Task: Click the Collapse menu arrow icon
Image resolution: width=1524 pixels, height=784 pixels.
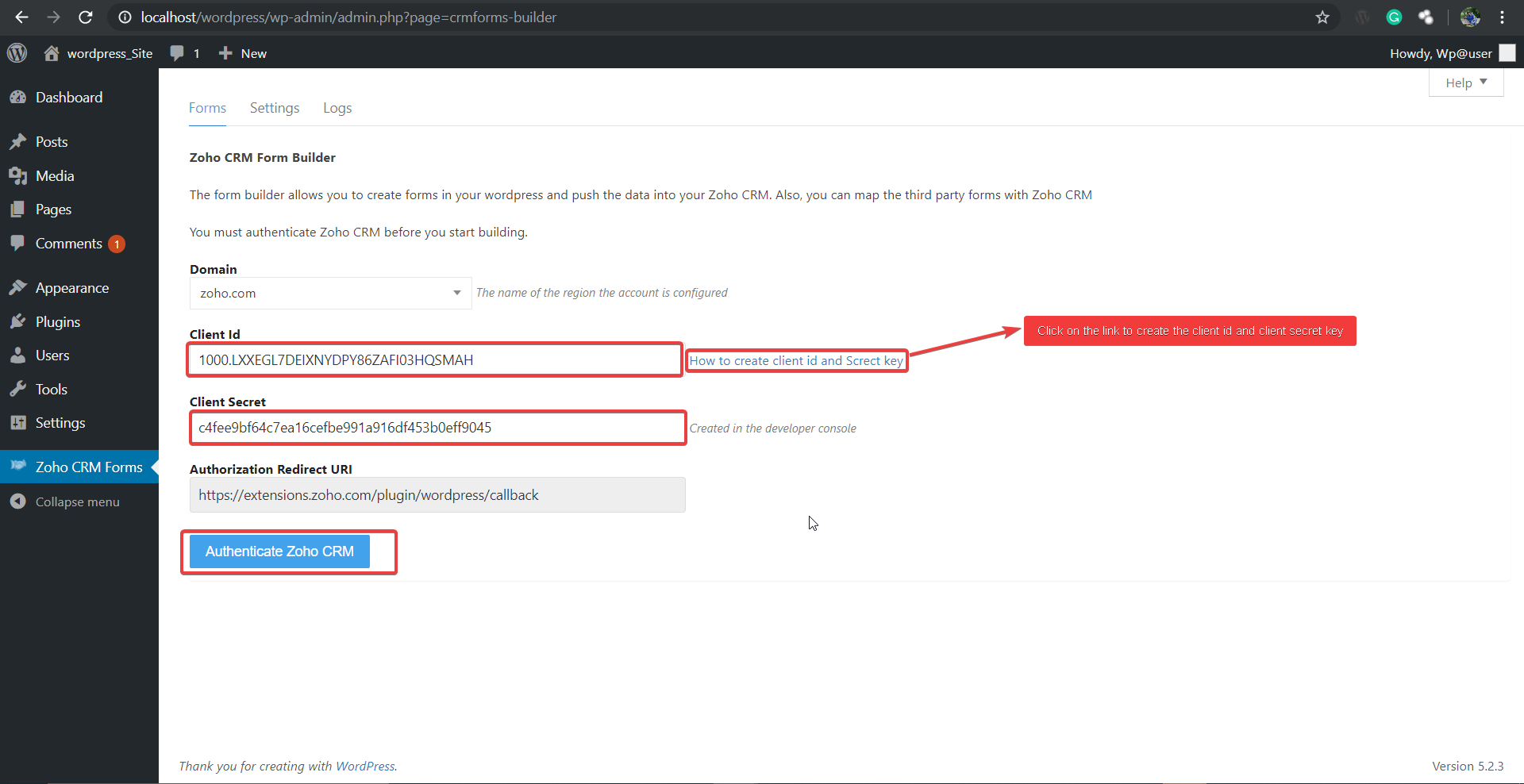Action: tap(17, 502)
